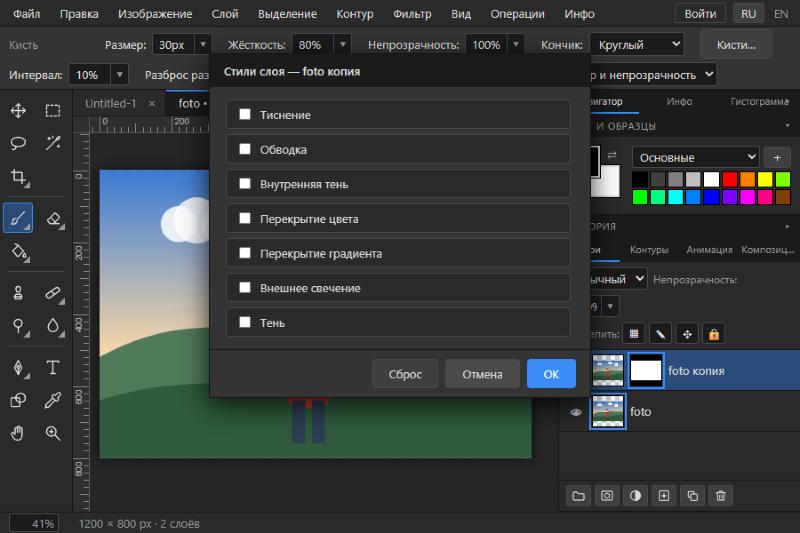800x533 pixels.
Task: Duplicate the selected layer
Action: 692,496
